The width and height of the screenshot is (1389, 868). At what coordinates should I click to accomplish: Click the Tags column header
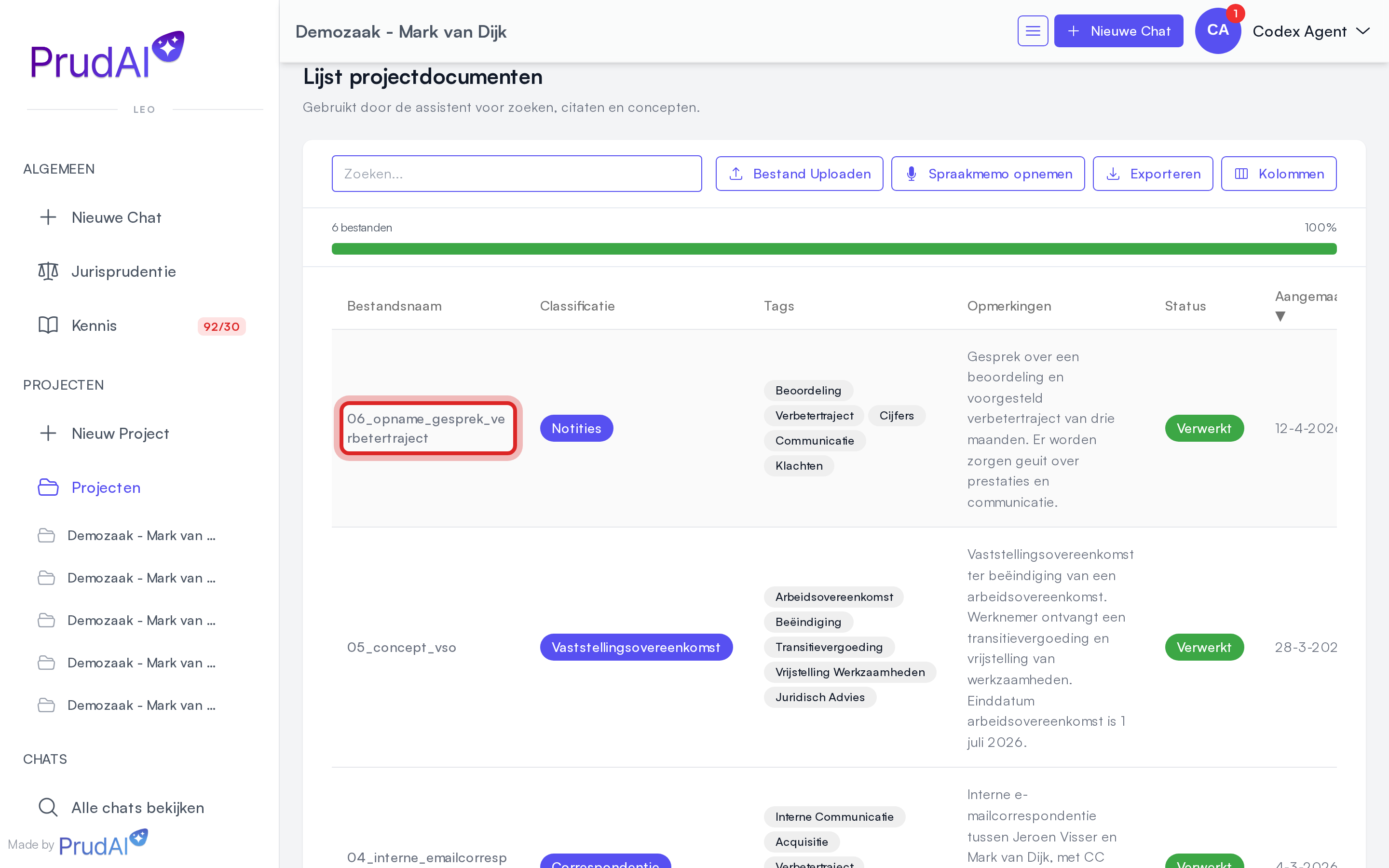pyautogui.click(x=779, y=306)
